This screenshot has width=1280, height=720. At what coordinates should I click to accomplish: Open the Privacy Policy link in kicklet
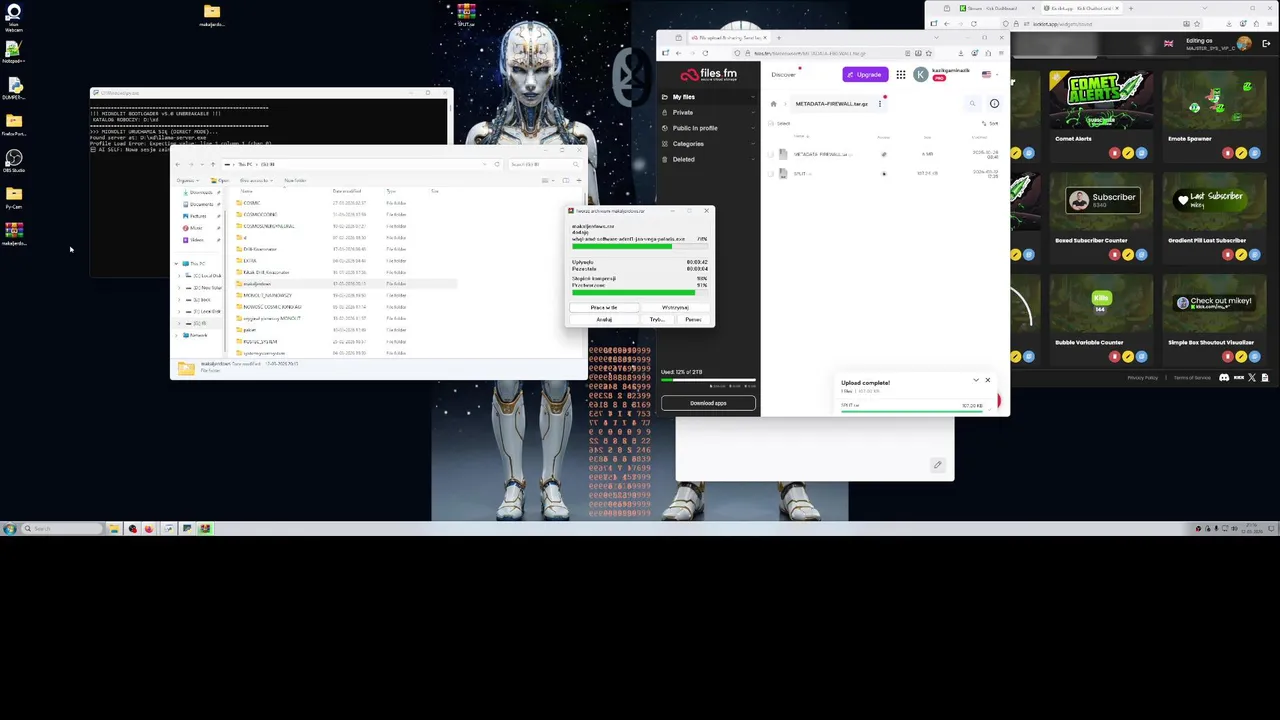click(1143, 378)
